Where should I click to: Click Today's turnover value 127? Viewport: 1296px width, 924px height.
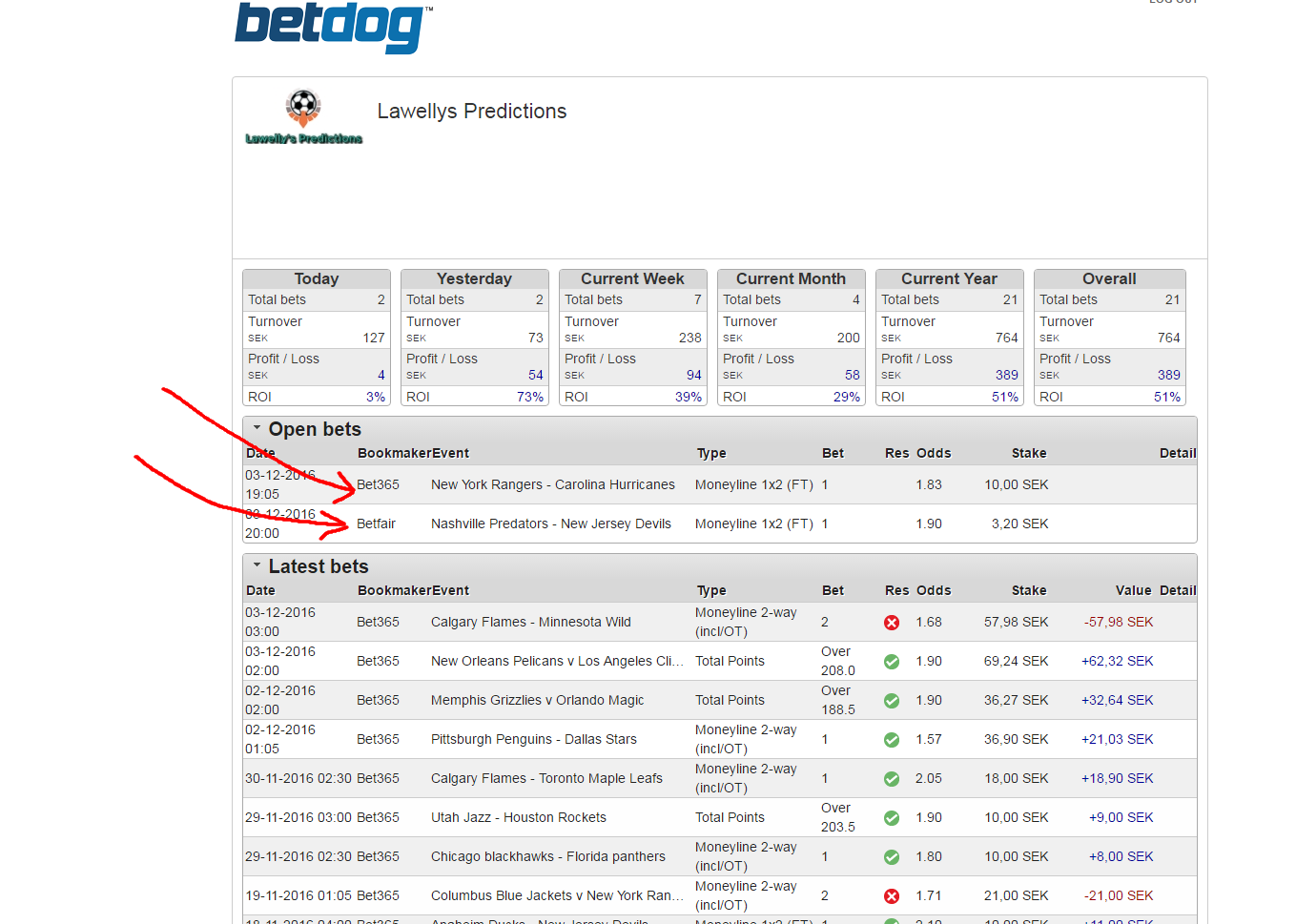coord(374,338)
